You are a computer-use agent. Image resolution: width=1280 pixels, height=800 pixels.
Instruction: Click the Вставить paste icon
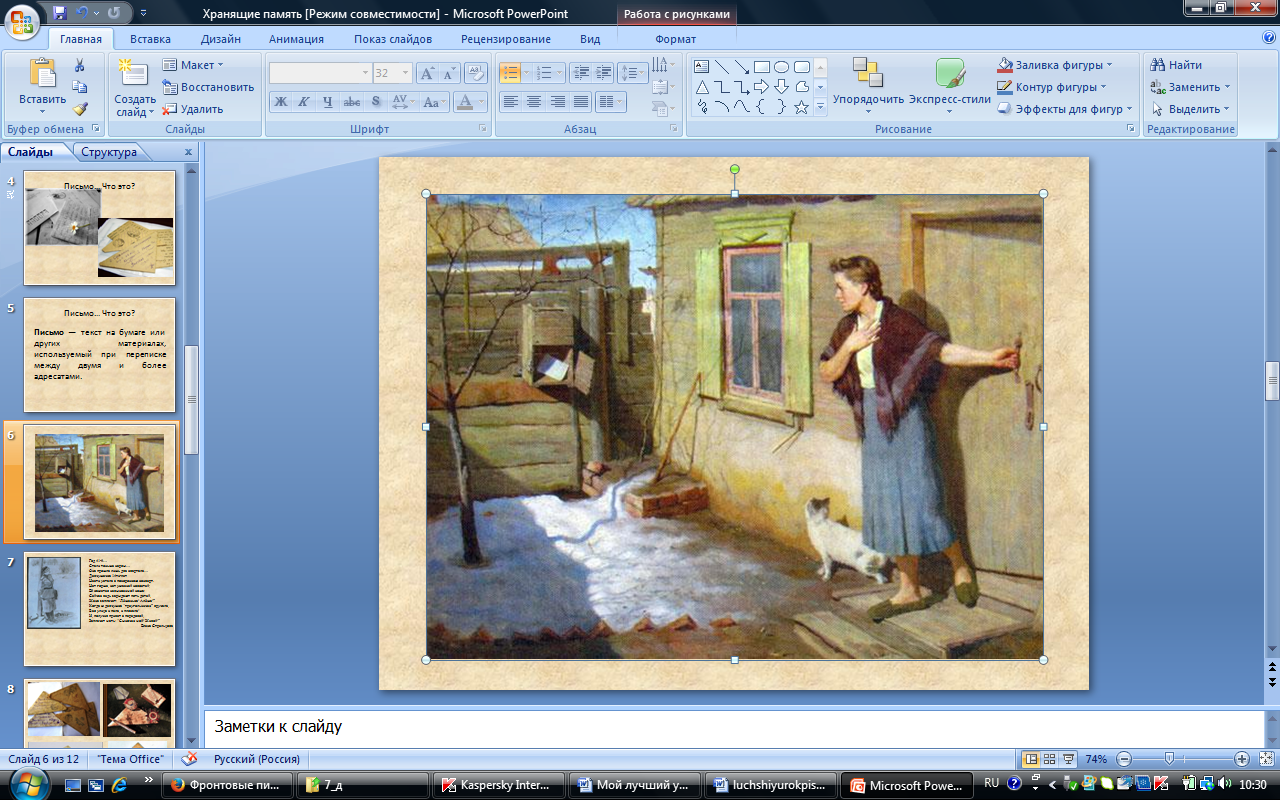tap(43, 75)
